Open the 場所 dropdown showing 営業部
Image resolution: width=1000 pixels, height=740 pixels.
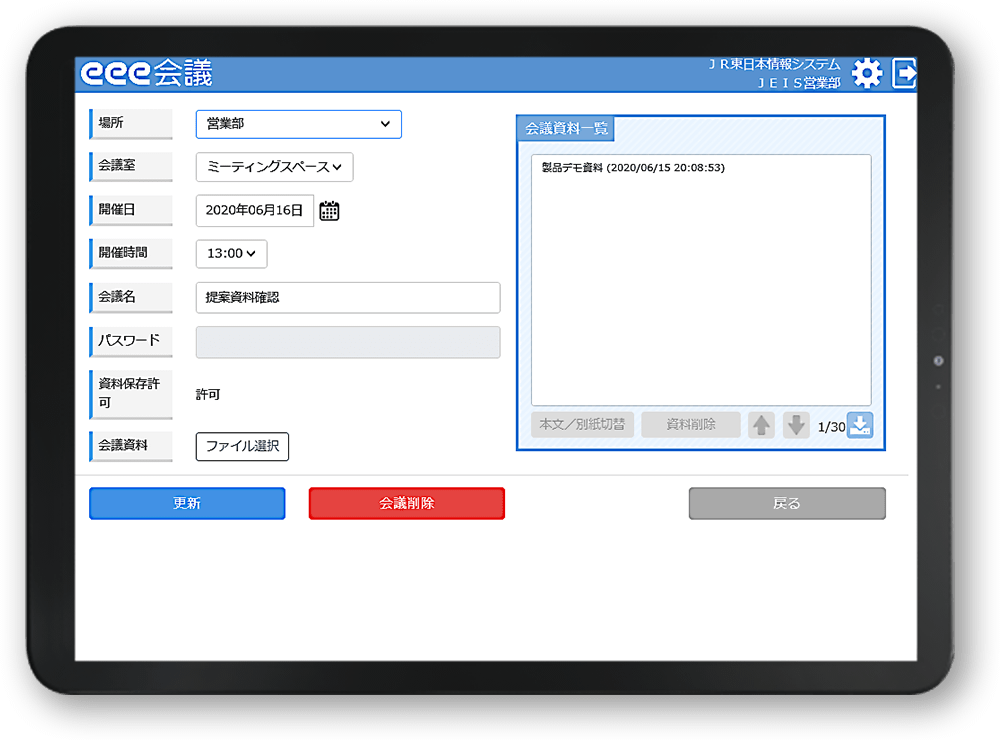pos(298,124)
